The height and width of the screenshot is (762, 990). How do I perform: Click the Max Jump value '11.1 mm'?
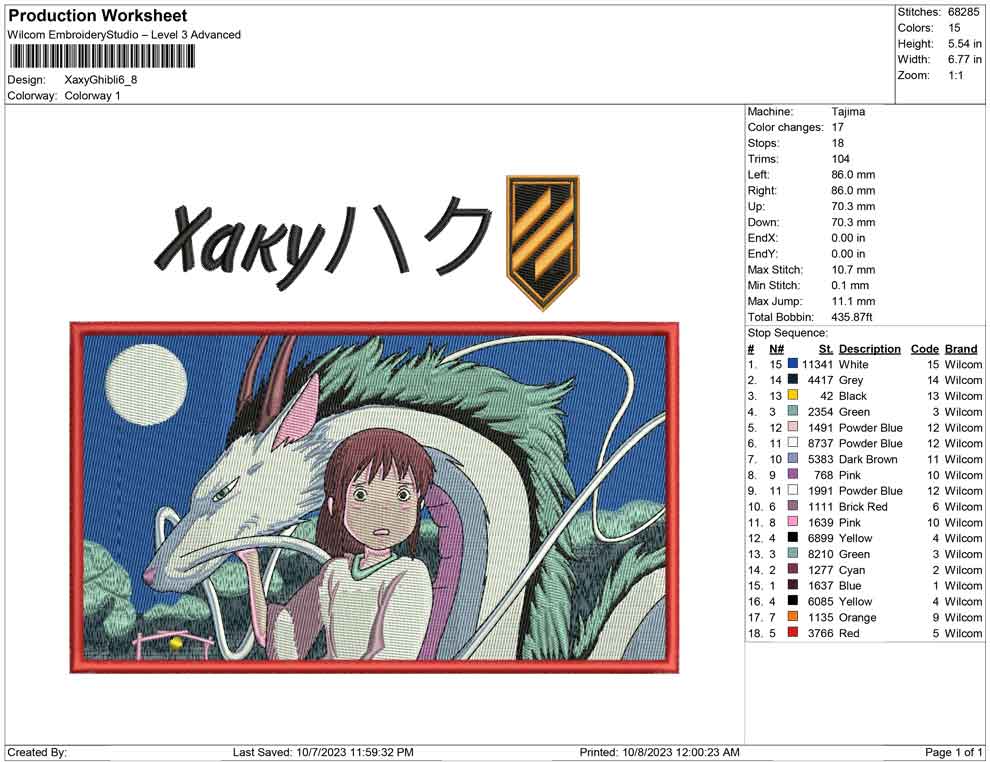[852, 301]
